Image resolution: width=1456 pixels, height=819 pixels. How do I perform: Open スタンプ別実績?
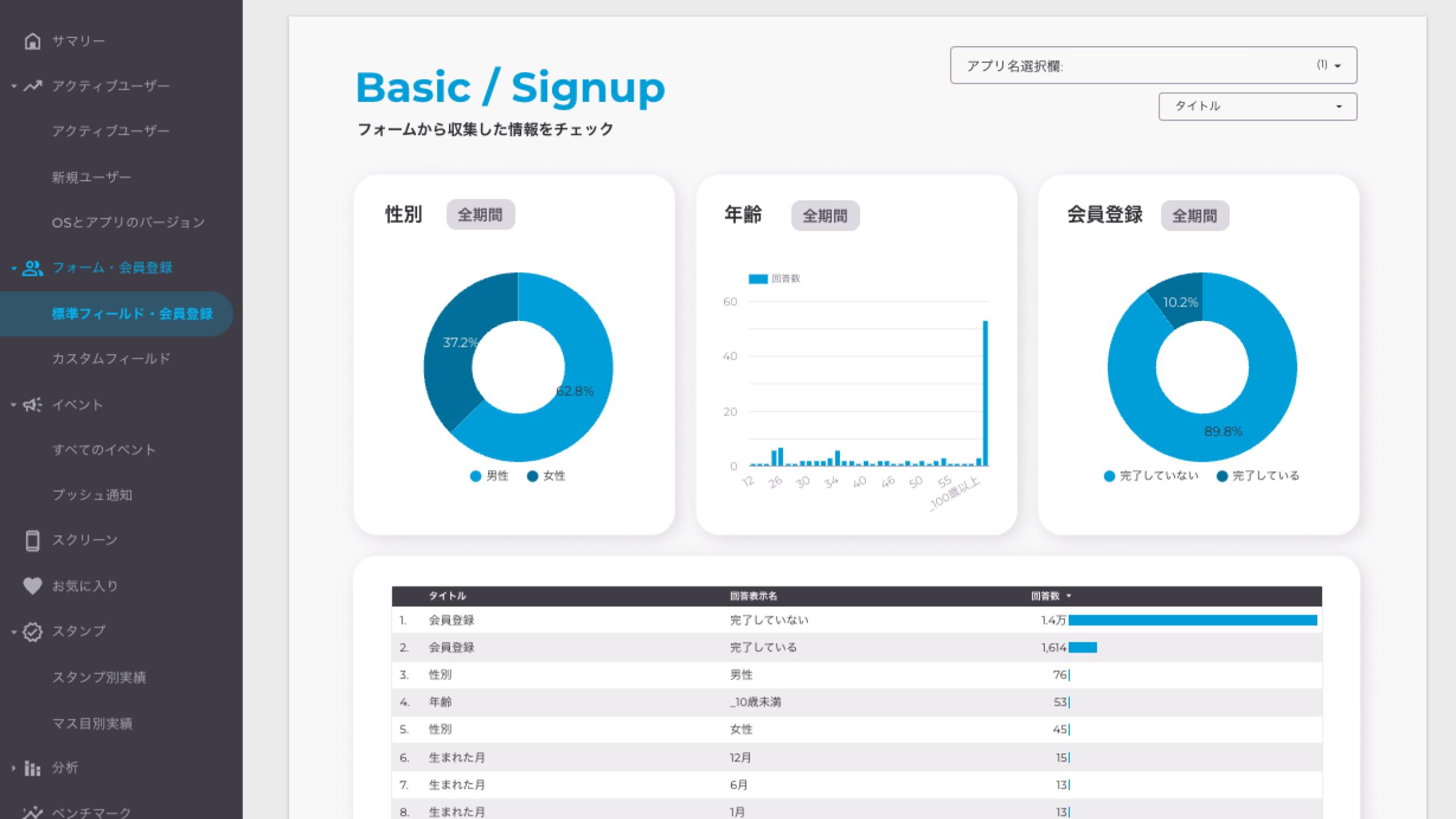[99, 677]
